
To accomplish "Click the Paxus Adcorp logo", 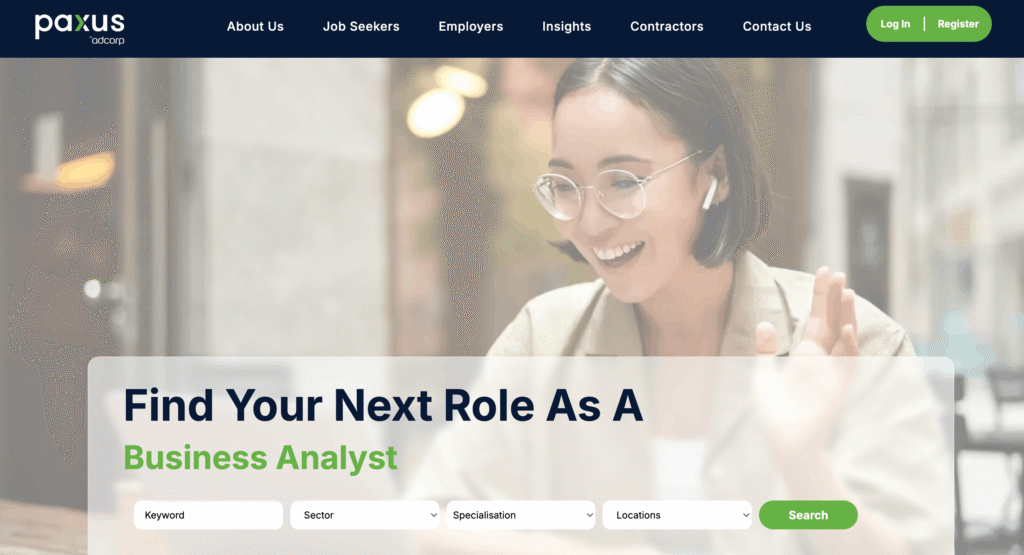I will (x=80, y=29).
